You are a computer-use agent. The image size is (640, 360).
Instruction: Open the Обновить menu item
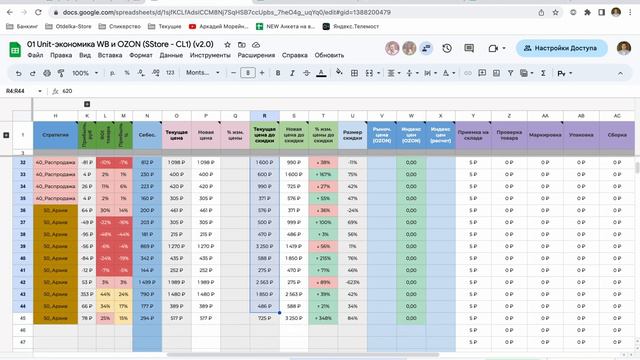point(329,55)
